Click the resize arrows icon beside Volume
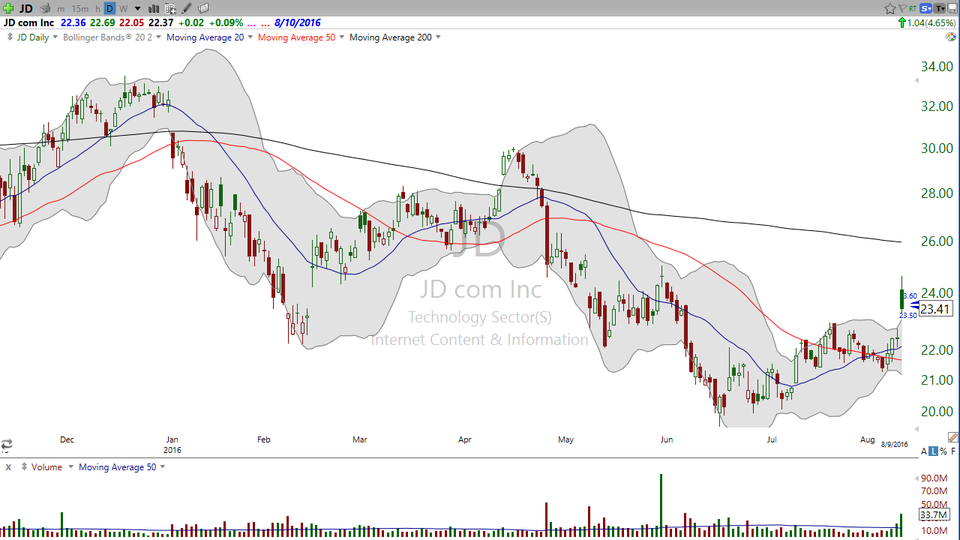This screenshot has height=540, width=960. (x=24, y=467)
